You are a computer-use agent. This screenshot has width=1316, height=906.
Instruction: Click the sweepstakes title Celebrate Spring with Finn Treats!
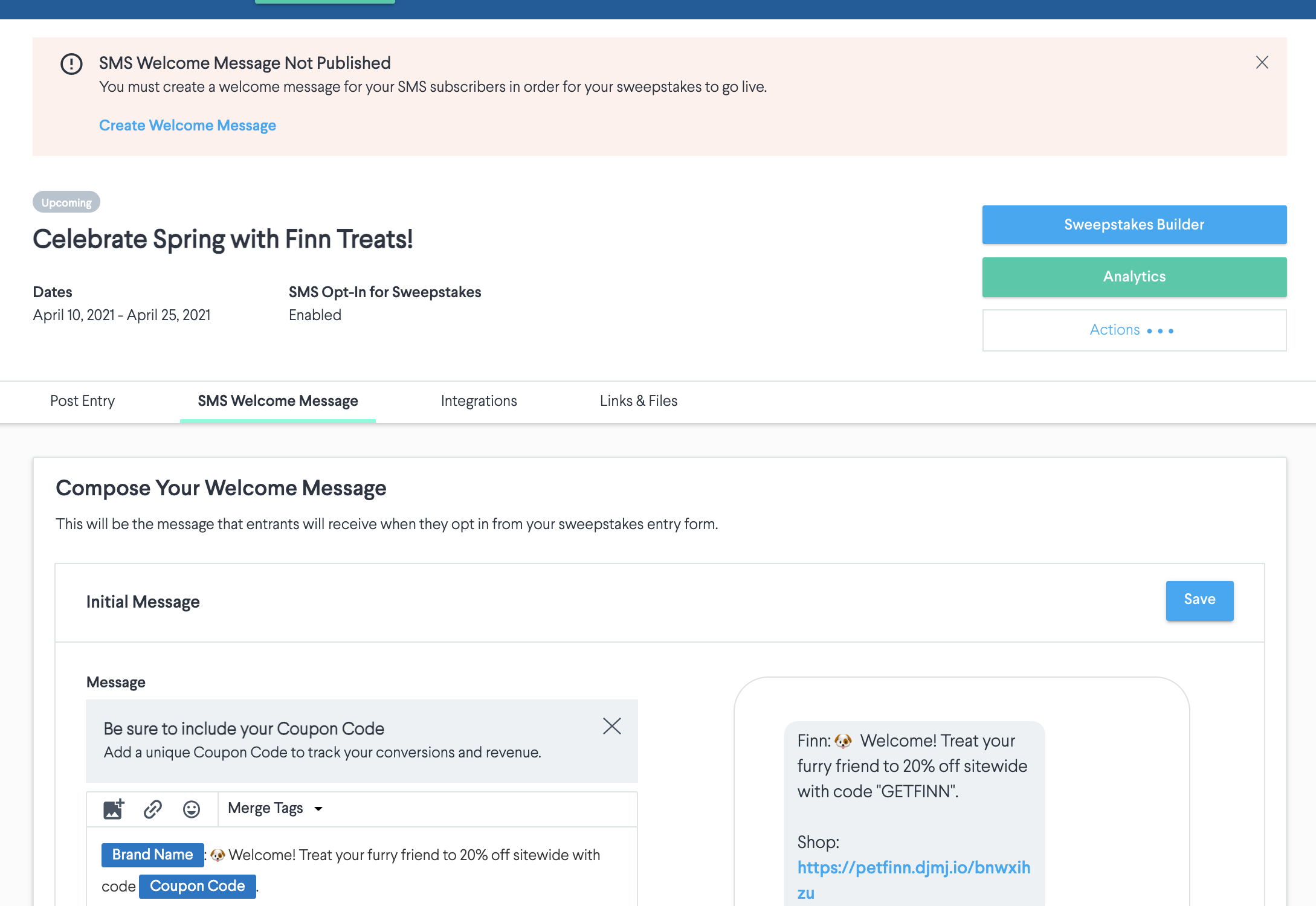(x=223, y=239)
